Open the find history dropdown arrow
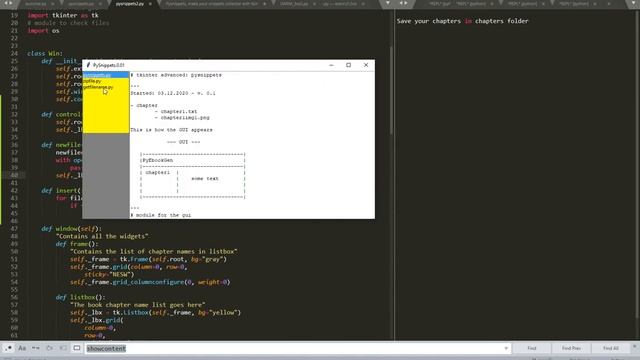 [506, 348]
